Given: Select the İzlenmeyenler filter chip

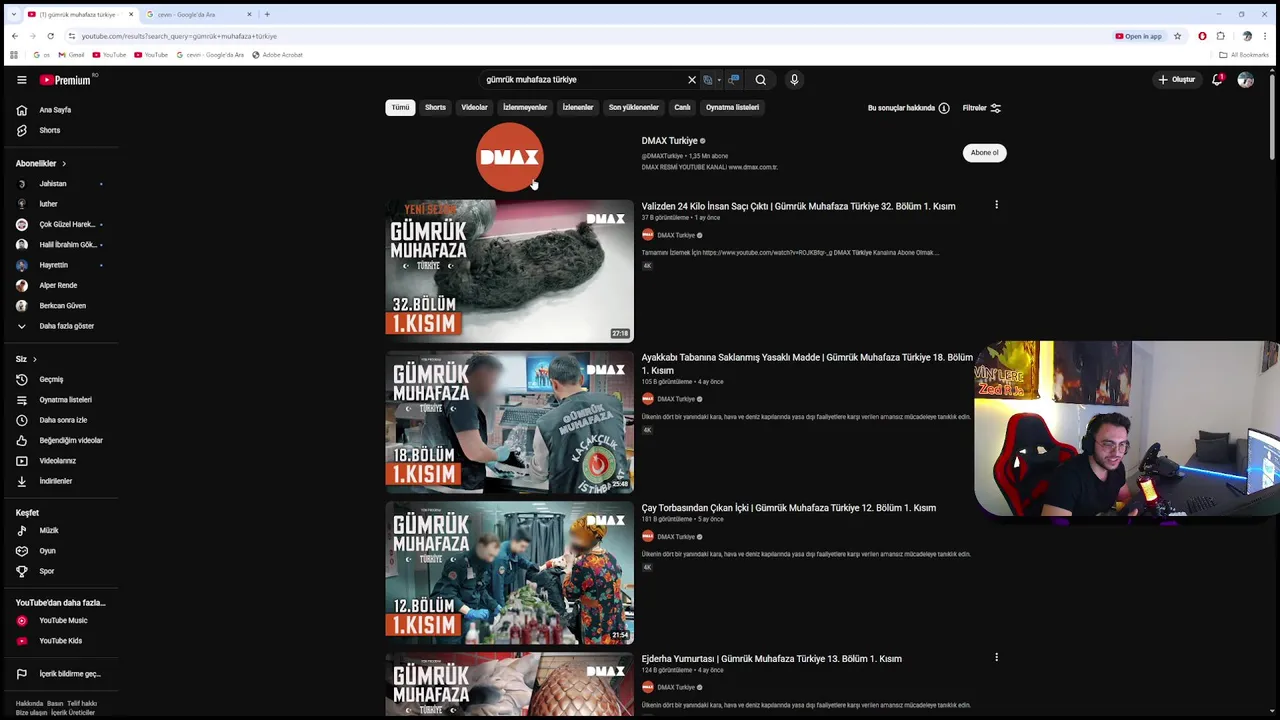Looking at the screenshot, I should point(525,107).
